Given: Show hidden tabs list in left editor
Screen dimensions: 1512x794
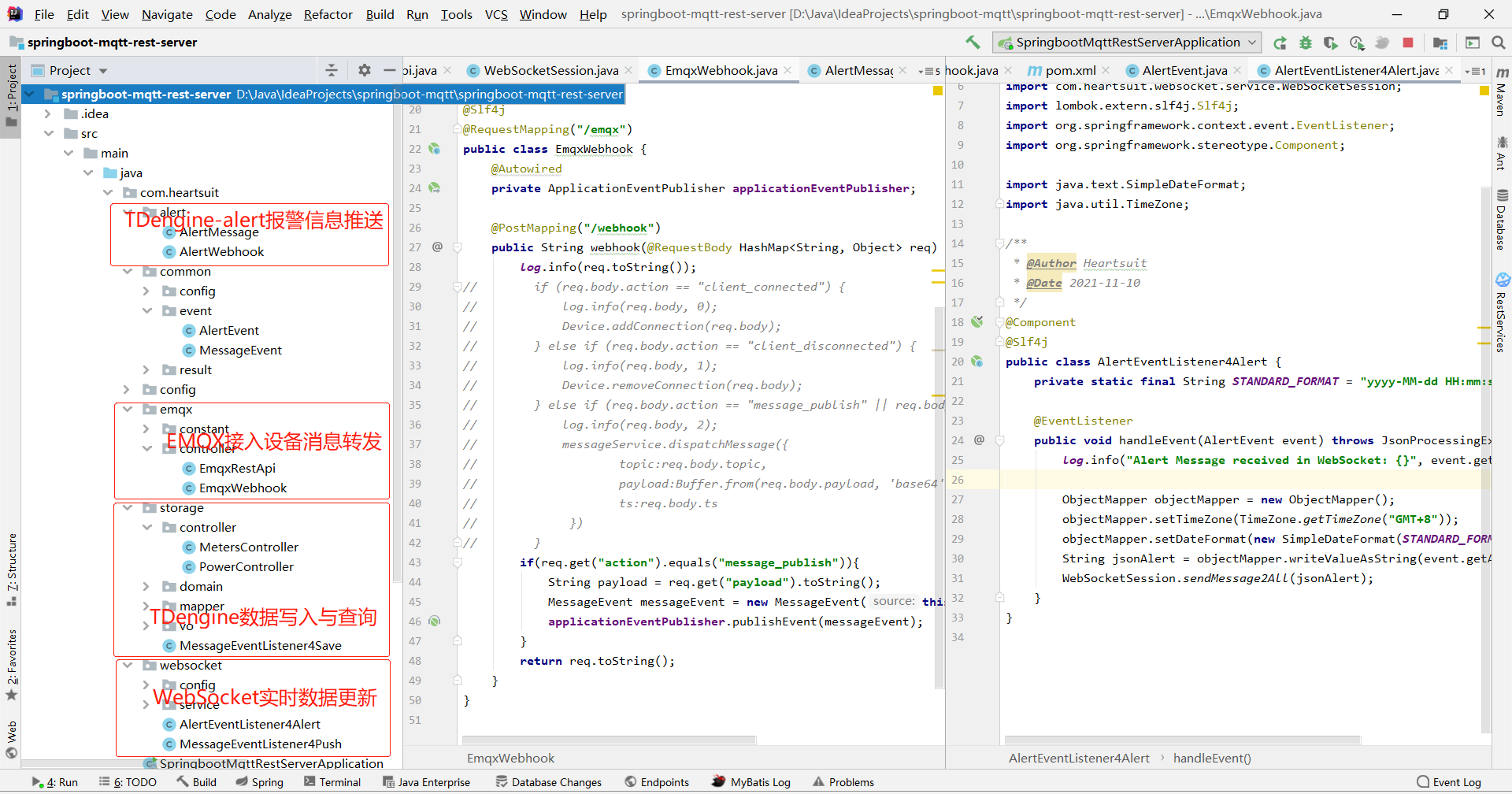Looking at the screenshot, I should click(929, 71).
